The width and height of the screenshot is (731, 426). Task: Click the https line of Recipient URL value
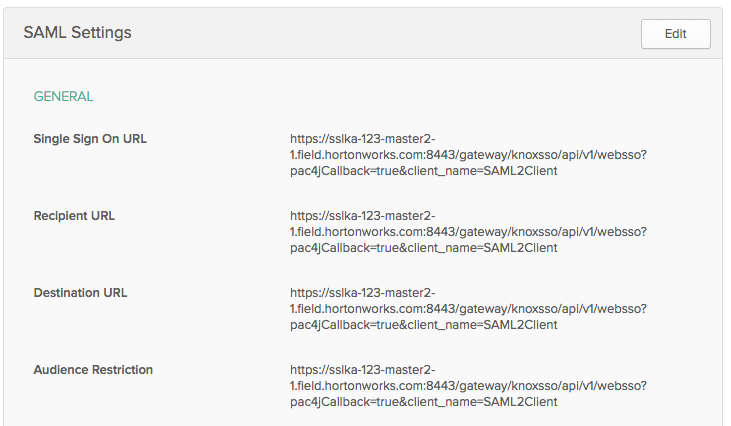(x=362, y=216)
